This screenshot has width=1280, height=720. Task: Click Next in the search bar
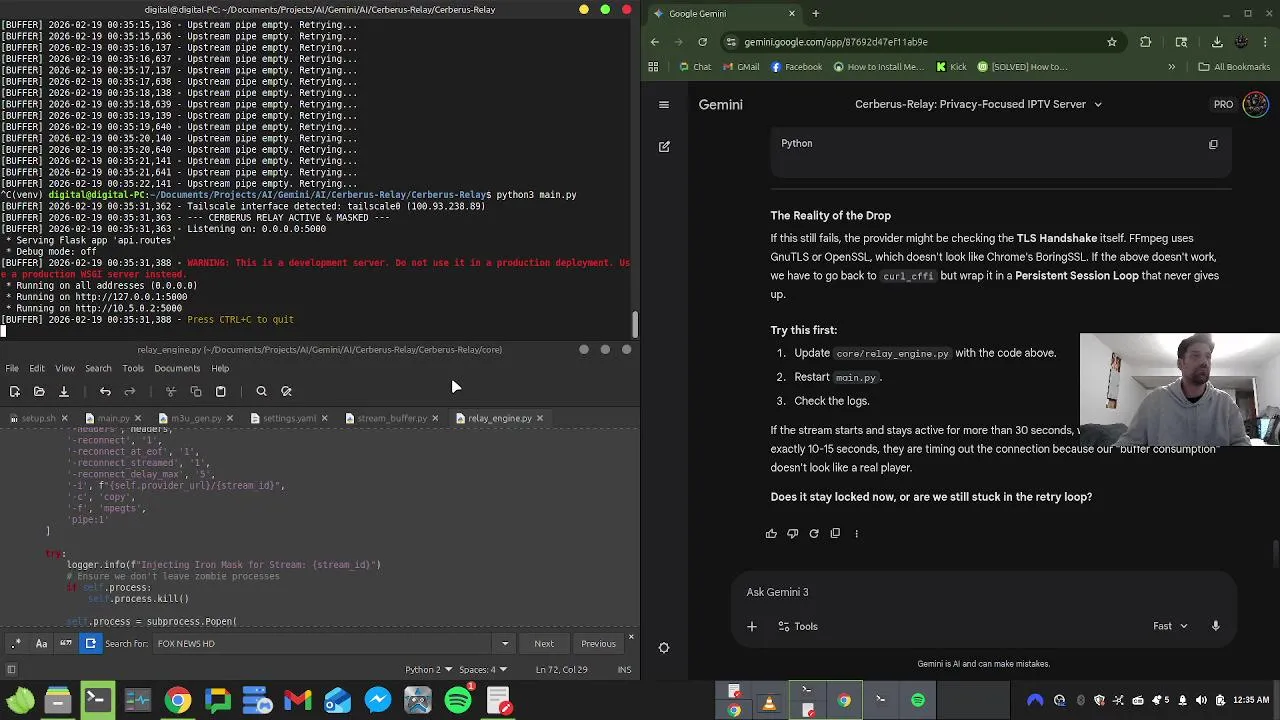tap(544, 644)
